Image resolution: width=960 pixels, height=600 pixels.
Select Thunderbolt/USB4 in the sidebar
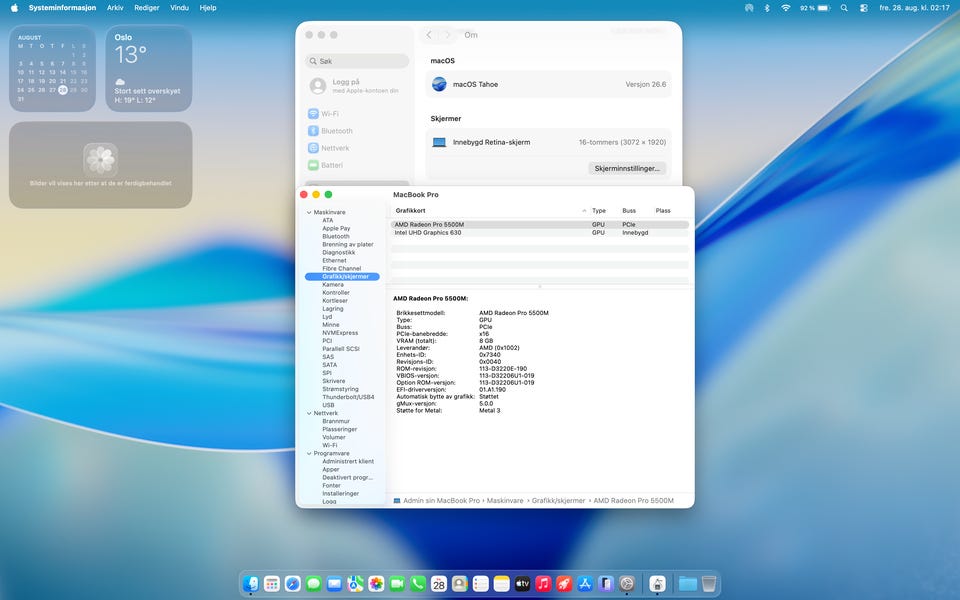pos(348,397)
